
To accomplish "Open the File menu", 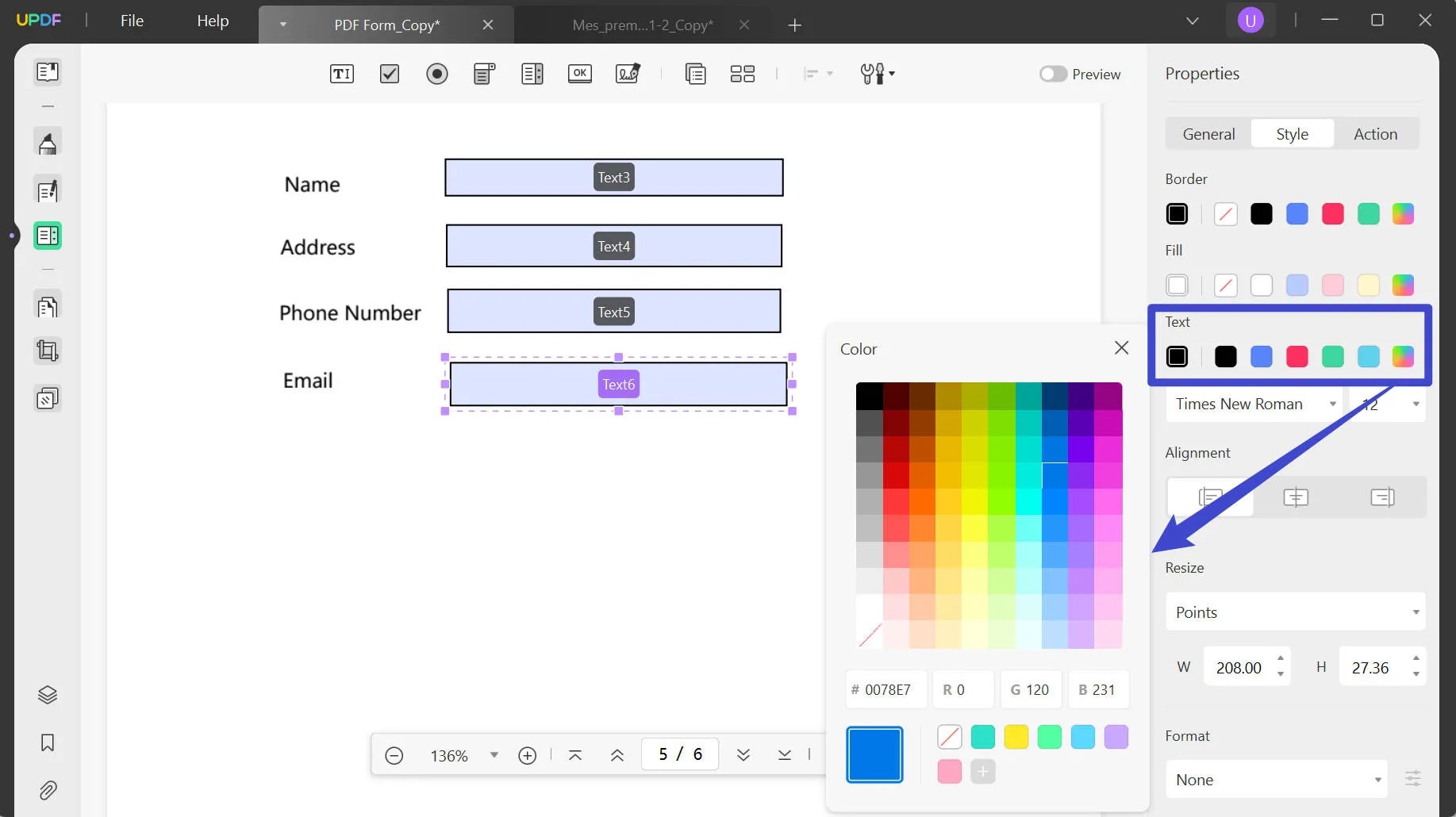I will click(132, 21).
